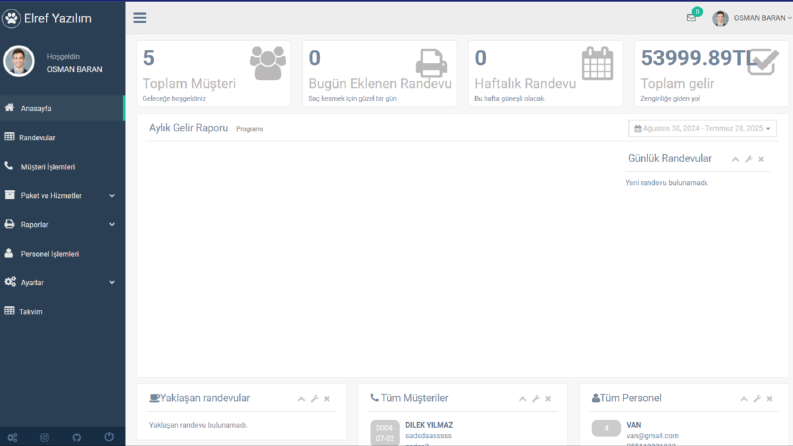The image size is (793, 446).
Task: Open personnel VAN entry
Action: [634, 425]
